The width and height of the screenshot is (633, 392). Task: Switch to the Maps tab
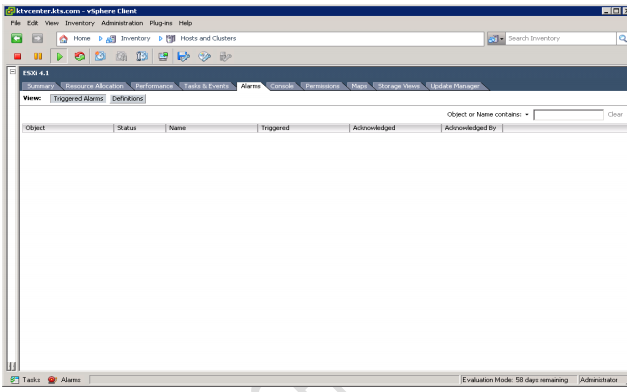tap(359, 86)
